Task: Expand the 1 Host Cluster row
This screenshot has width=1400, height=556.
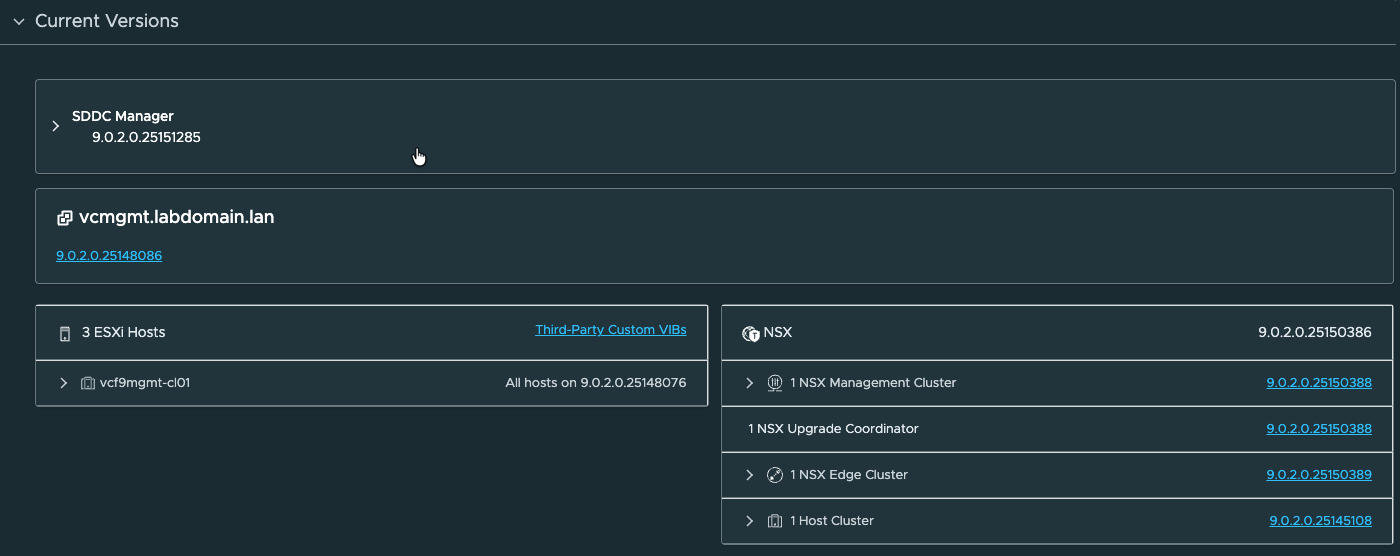Action: (x=749, y=521)
